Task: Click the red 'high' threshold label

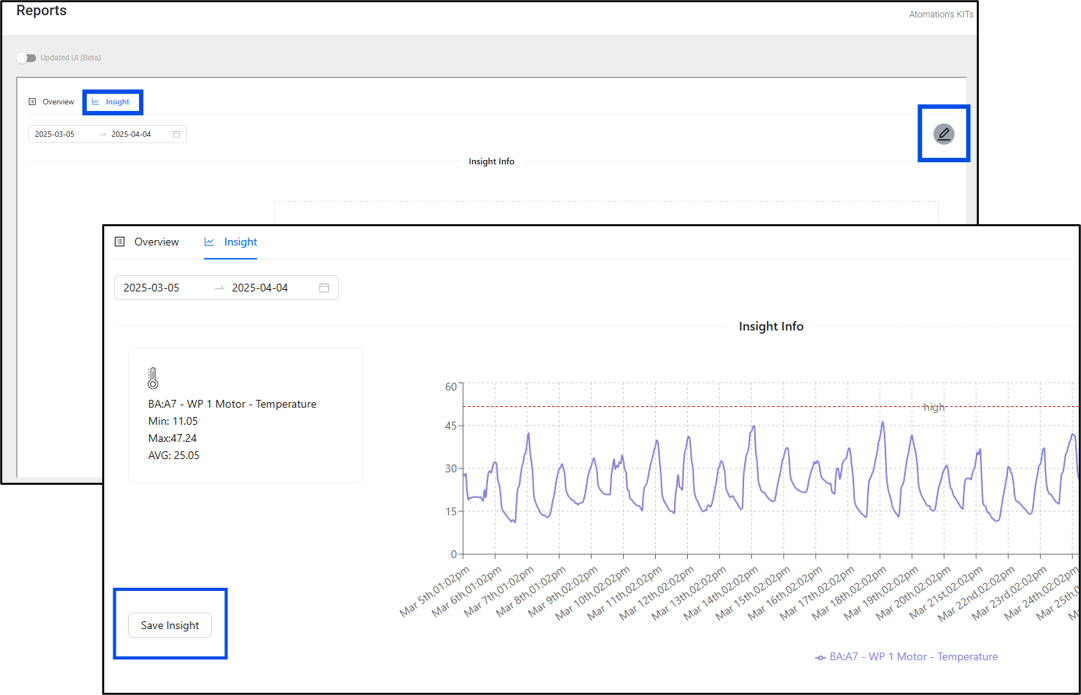Action: (934, 407)
